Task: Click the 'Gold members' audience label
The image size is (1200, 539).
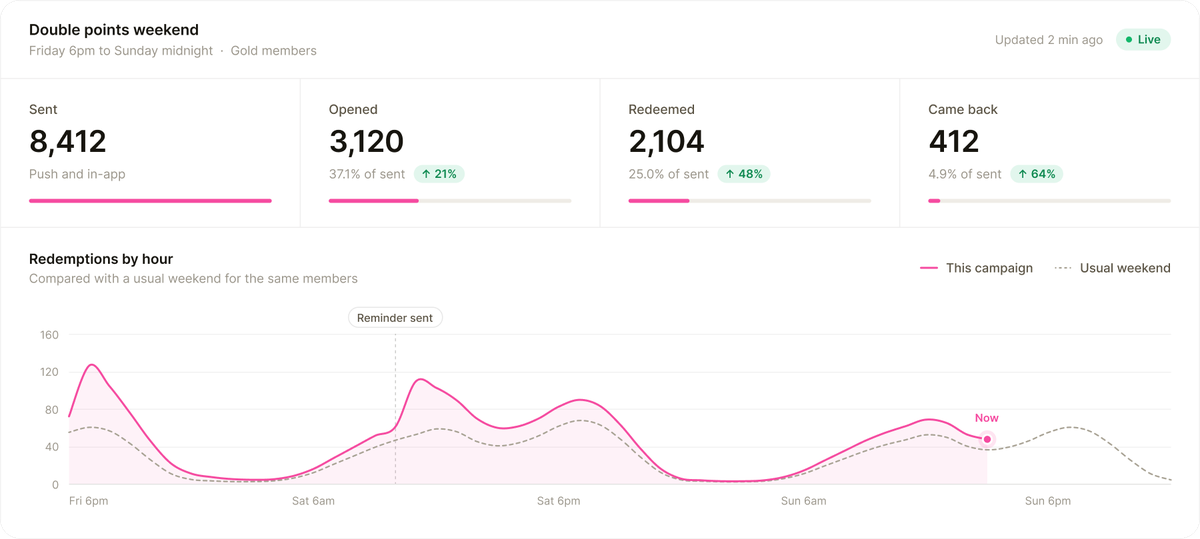Action: point(274,51)
